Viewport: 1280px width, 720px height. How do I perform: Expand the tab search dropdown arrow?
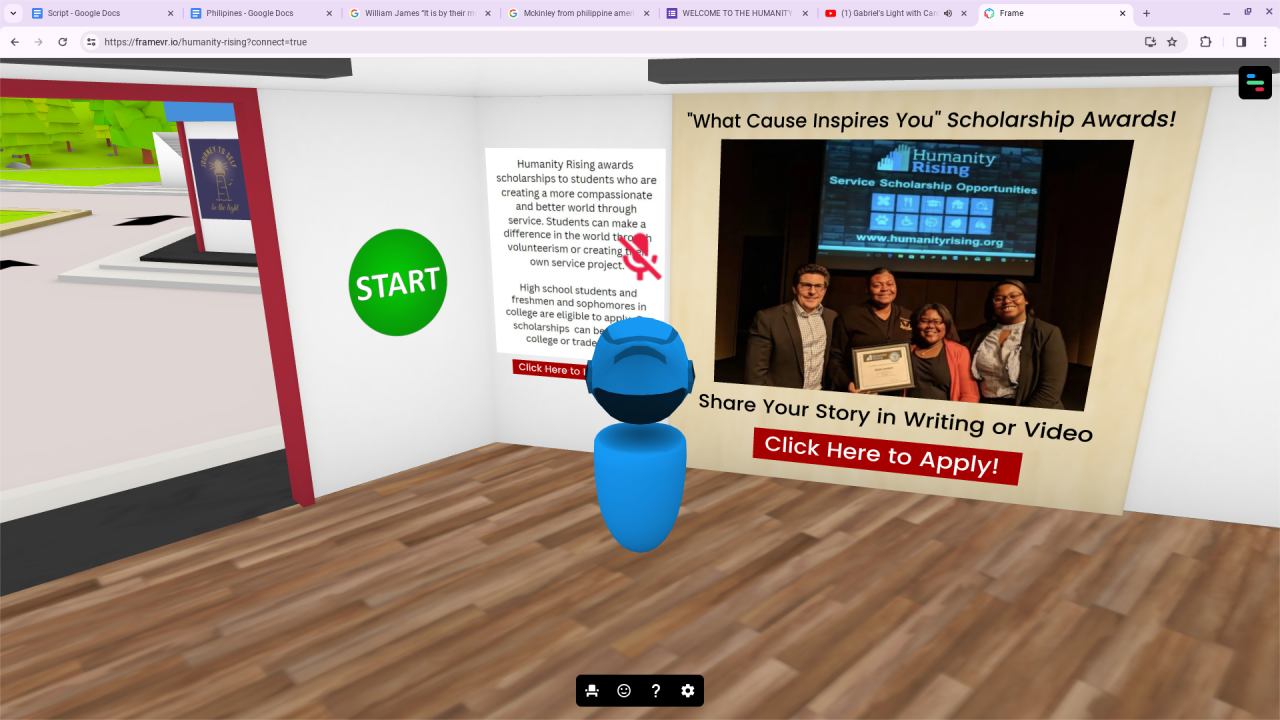point(13,13)
